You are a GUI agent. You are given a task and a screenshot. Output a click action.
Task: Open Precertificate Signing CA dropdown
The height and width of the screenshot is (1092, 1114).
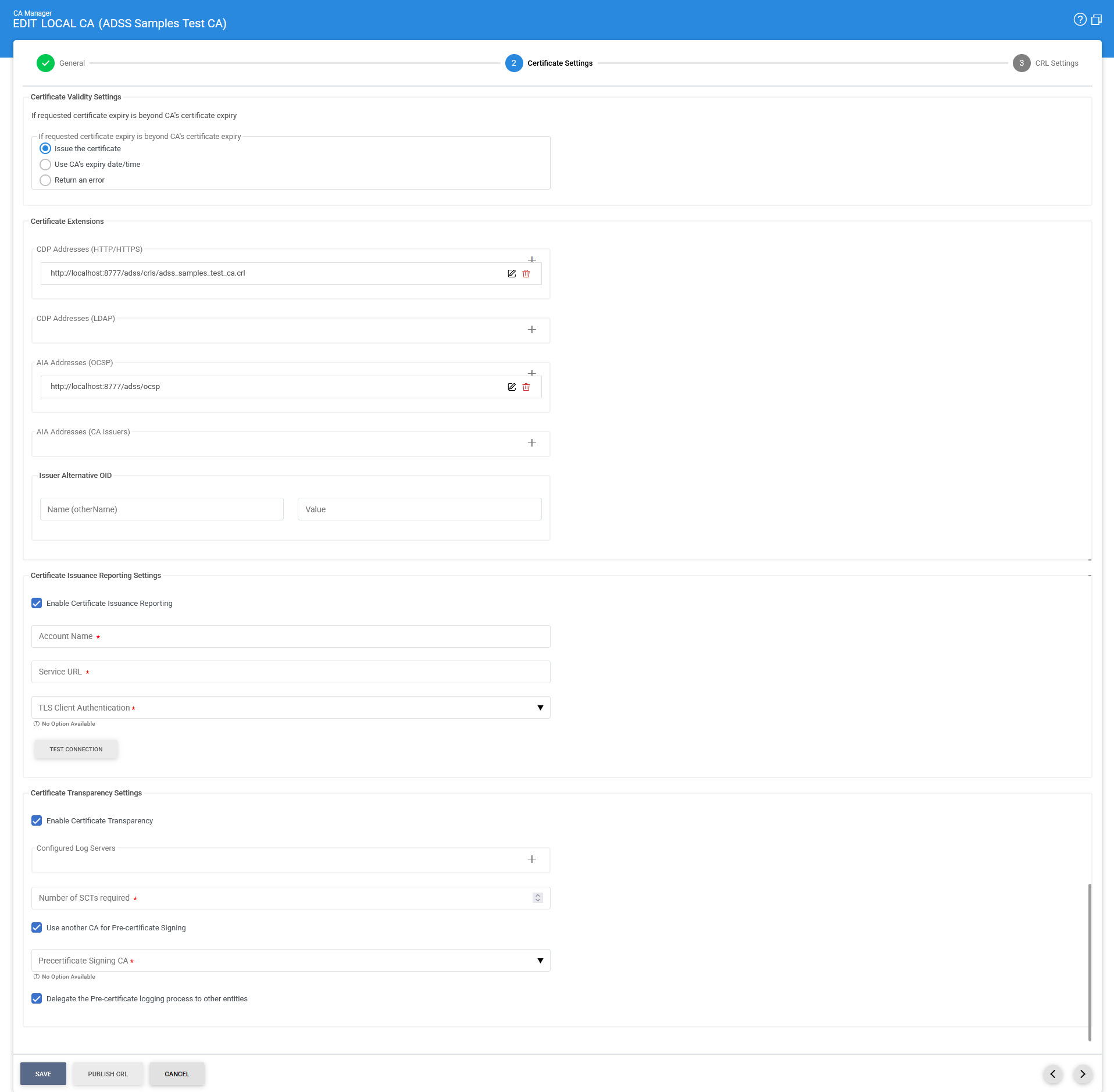(291, 961)
